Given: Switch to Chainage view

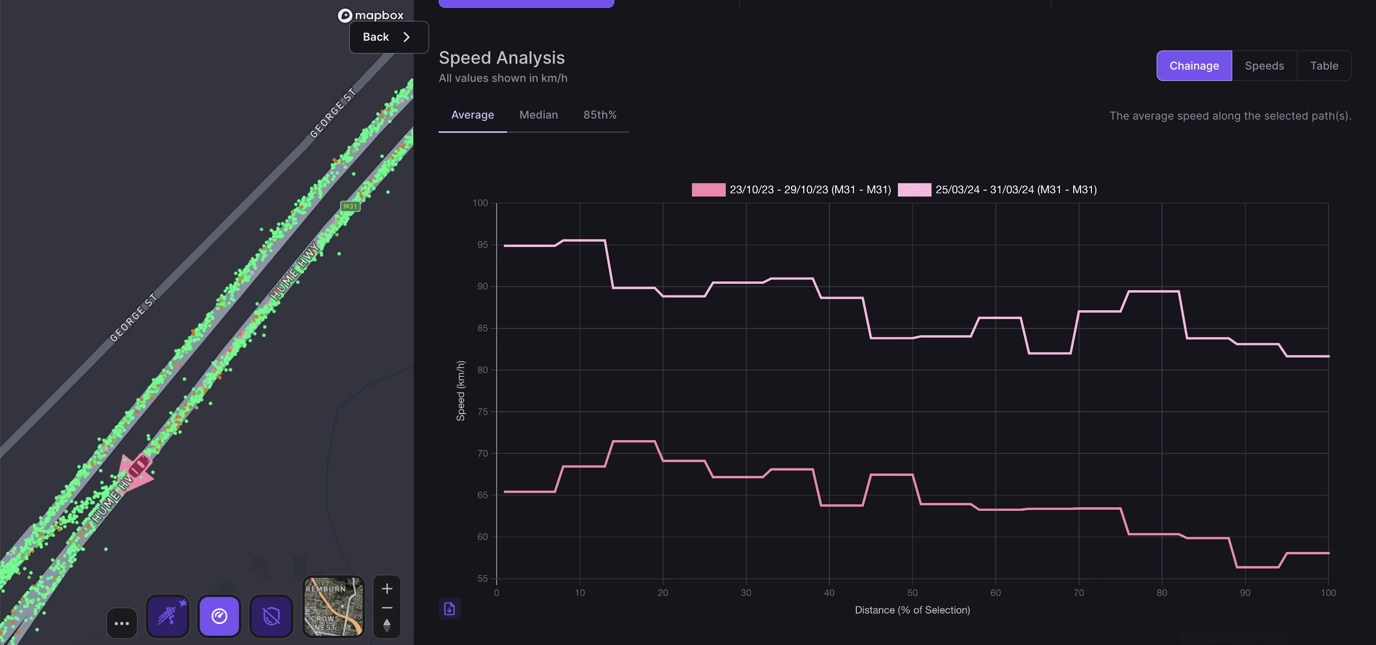Looking at the screenshot, I should tap(1194, 66).
